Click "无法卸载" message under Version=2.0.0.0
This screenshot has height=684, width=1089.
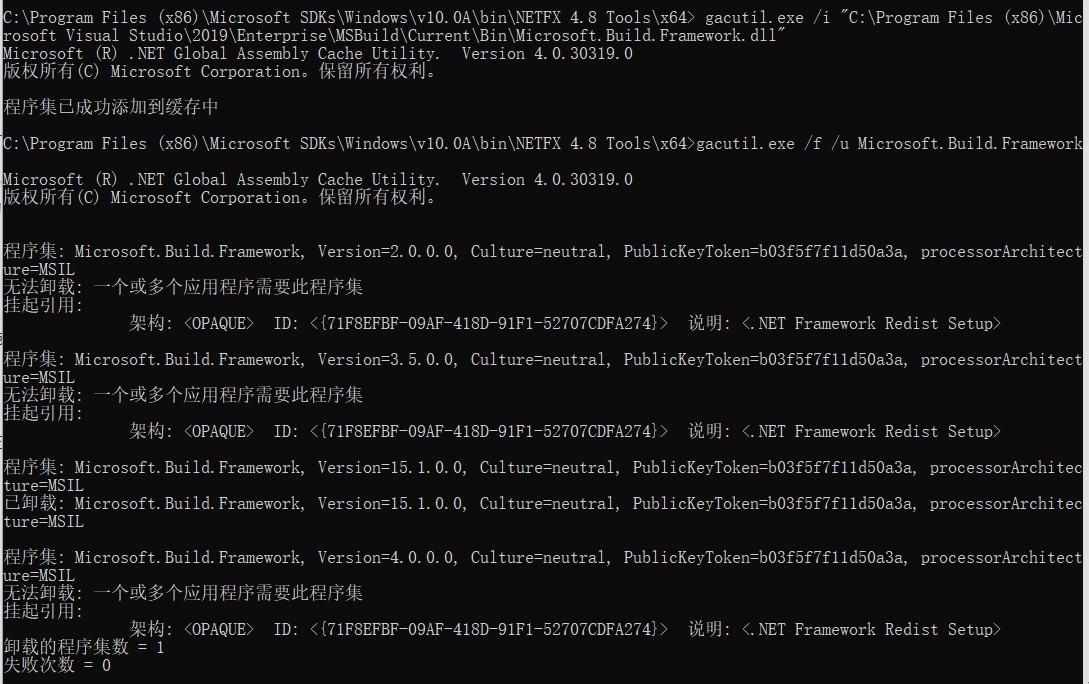[x=183, y=288]
